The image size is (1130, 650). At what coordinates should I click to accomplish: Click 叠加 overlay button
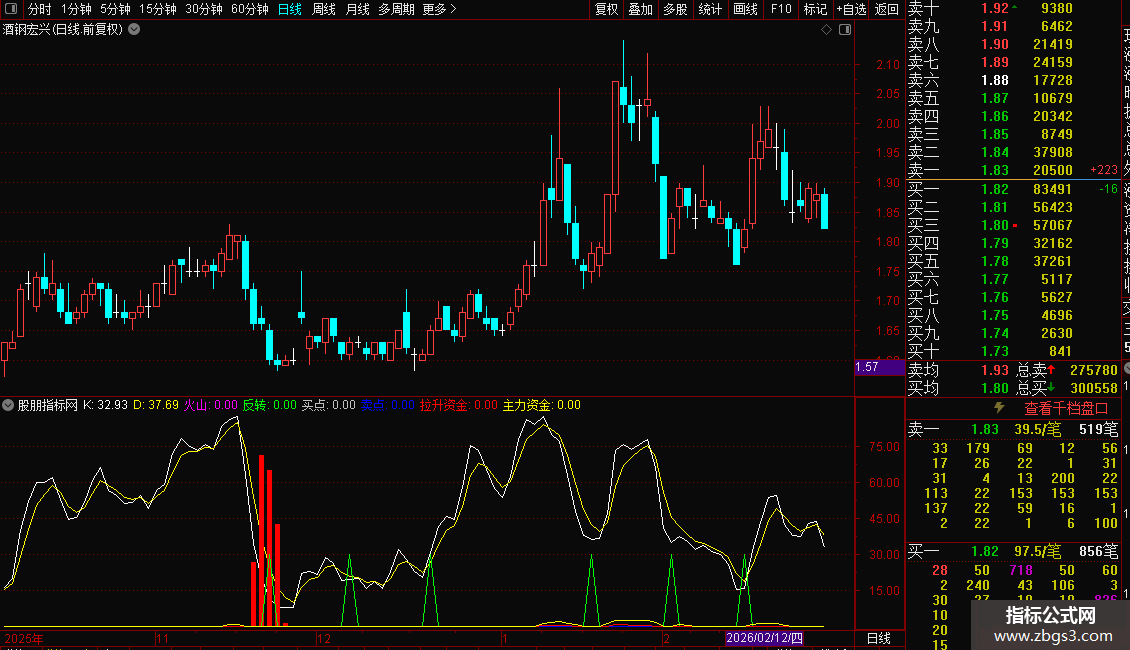pos(641,9)
